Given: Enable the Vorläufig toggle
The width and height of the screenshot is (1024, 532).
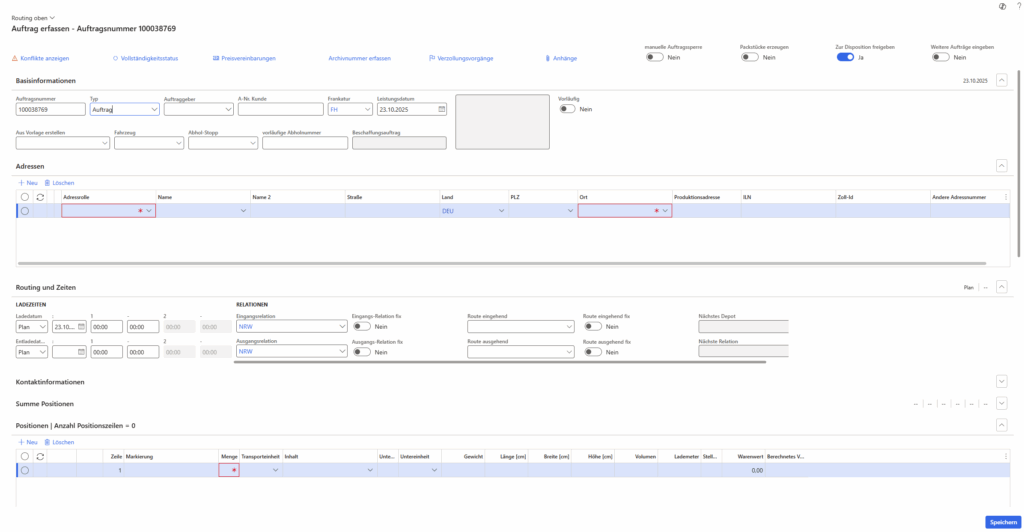Looking at the screenshot, I should pos(567,109).
